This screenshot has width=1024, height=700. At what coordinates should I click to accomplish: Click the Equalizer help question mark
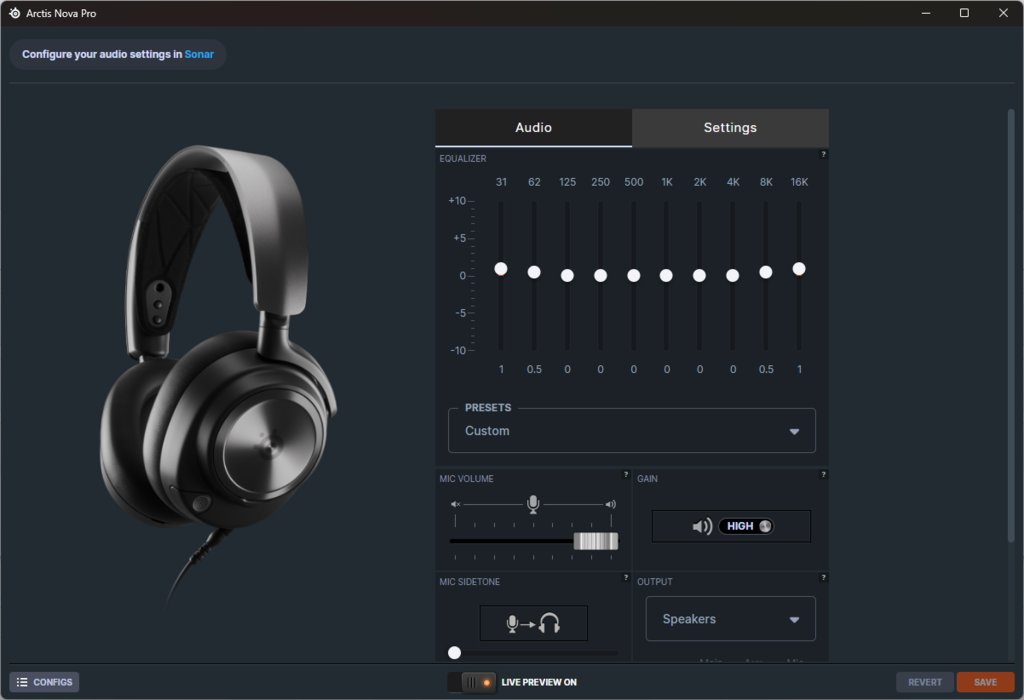(823, 155)
